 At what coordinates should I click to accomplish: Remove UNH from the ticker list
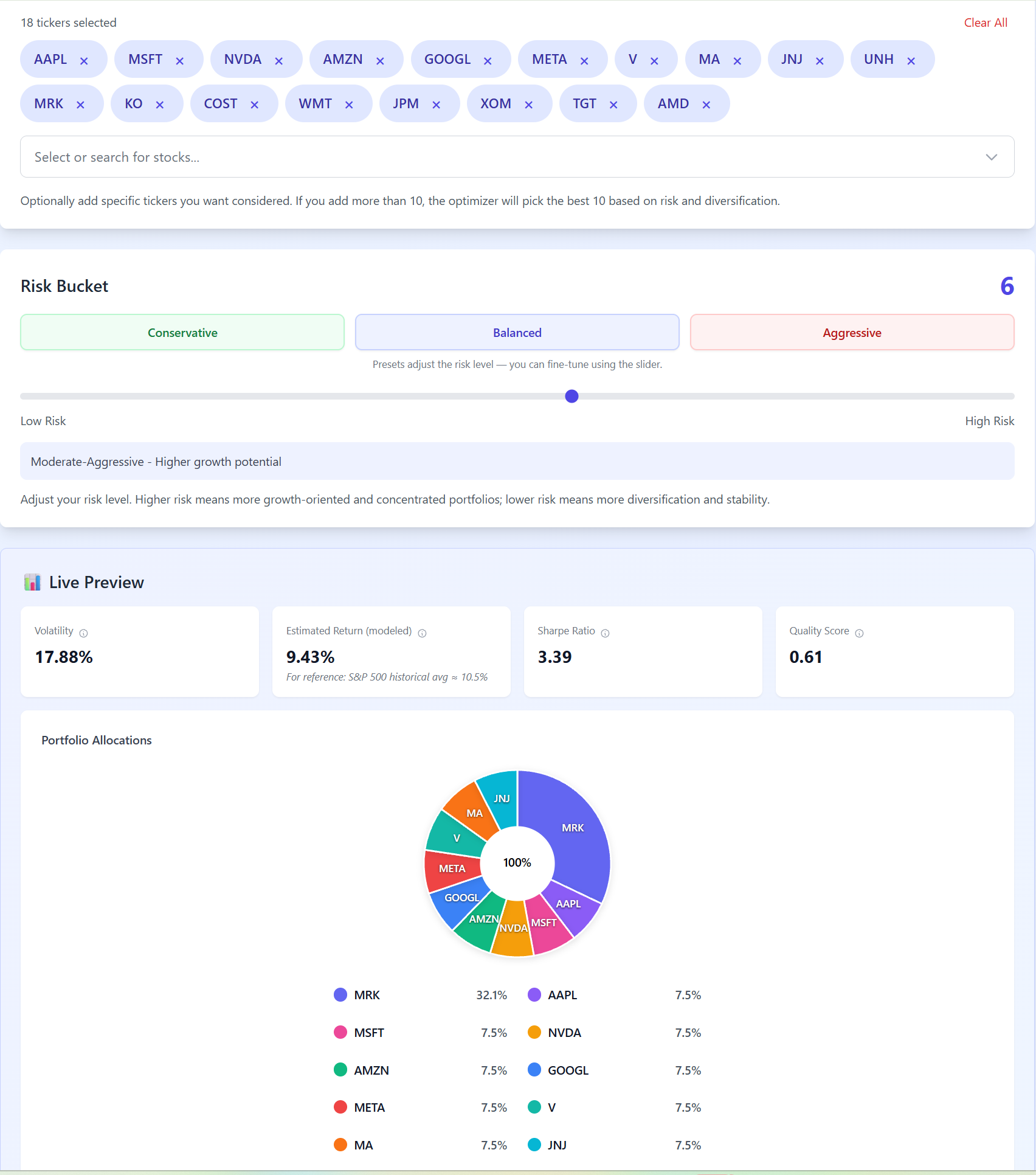point(910,59)
